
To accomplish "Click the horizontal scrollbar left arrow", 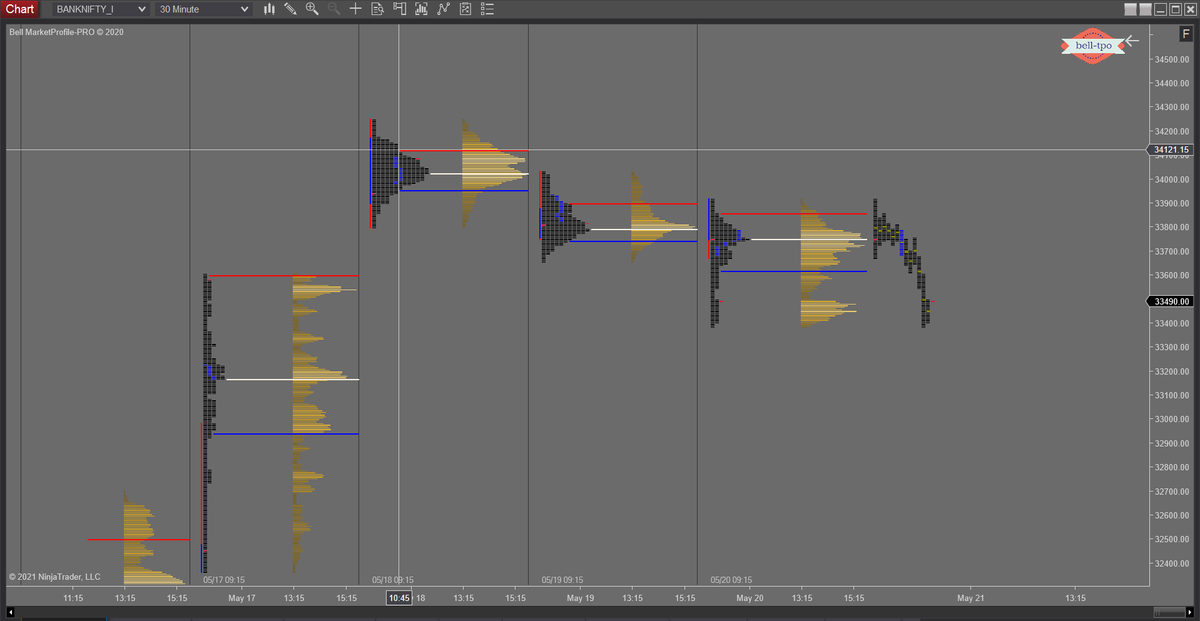I will tap(11, 612).
